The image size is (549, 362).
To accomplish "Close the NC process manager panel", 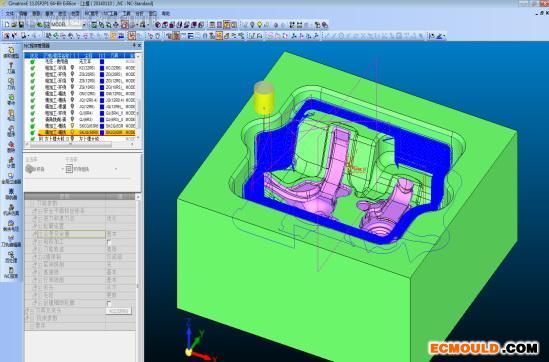I will pyautogui.click(x=139, y=46).
